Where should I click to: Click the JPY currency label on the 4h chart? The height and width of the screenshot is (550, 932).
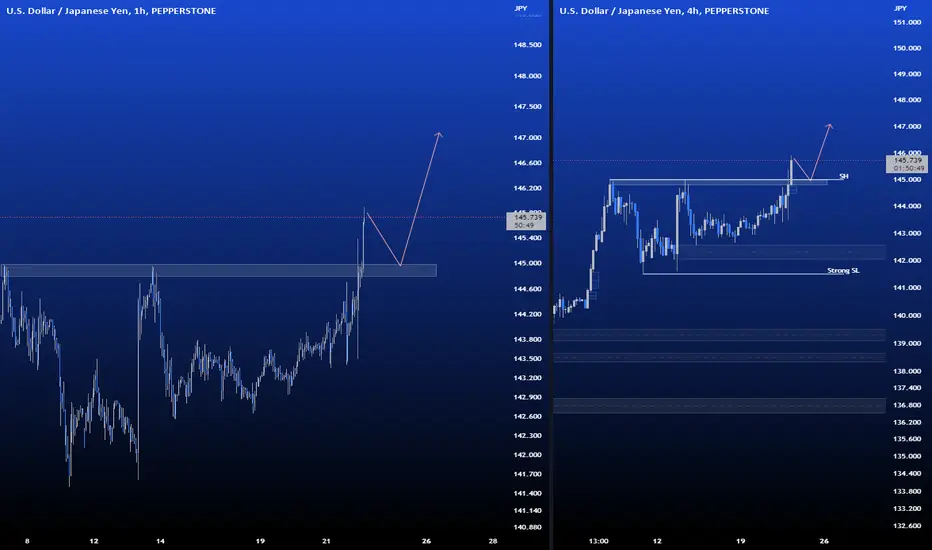click(900, 8)
